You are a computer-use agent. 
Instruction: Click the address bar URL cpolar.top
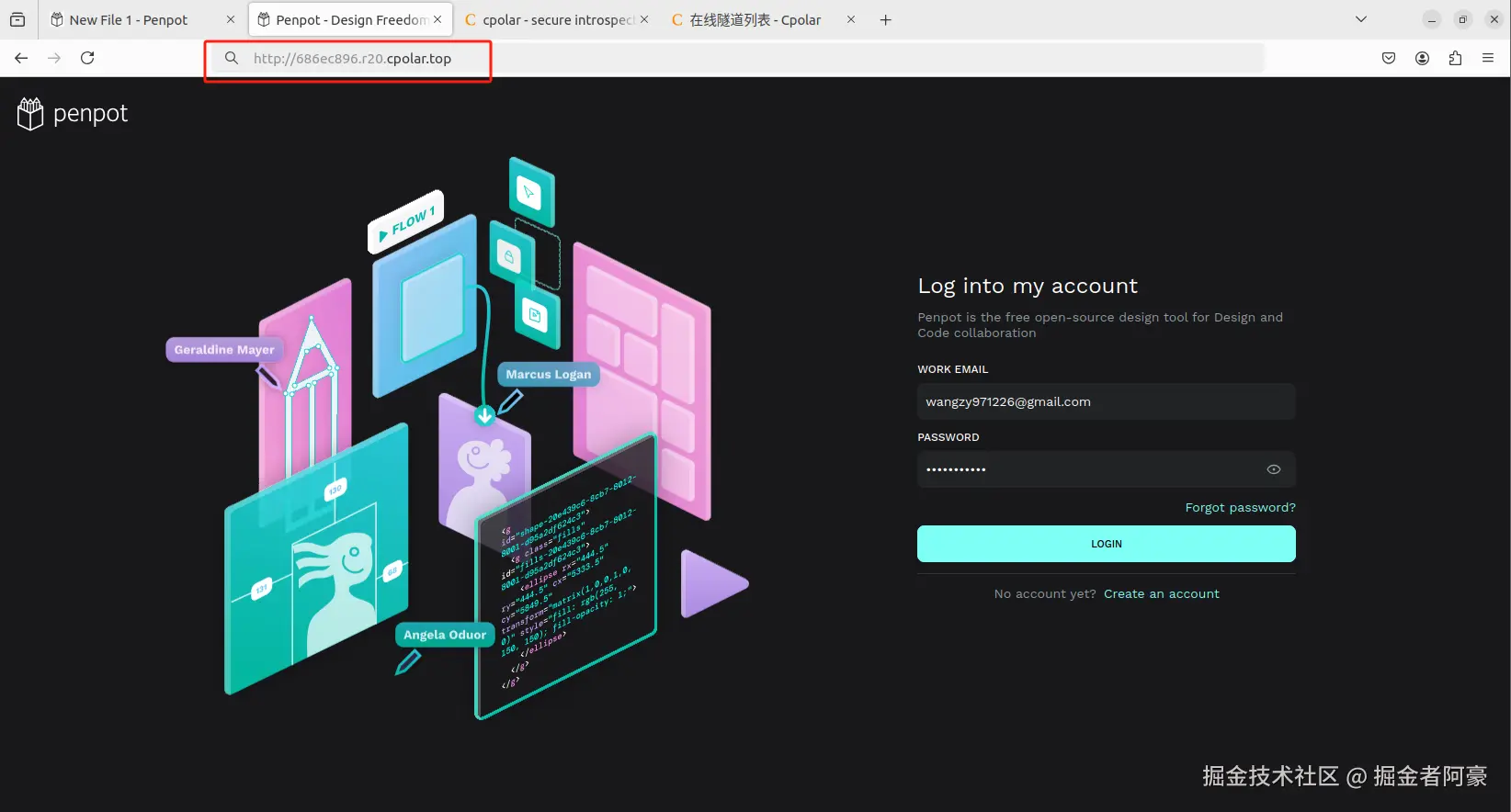352,59
